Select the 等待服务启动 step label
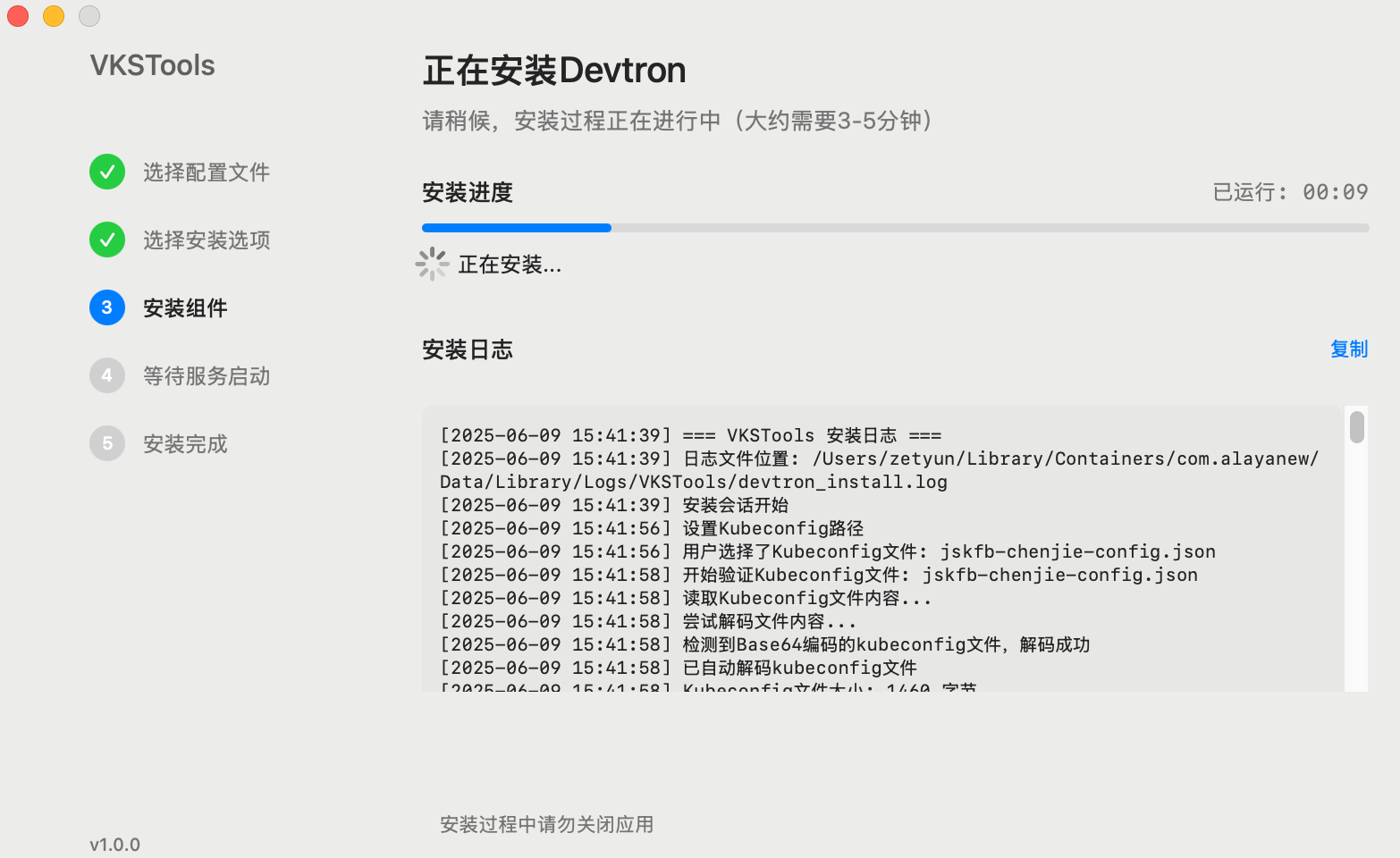The image size is (1400, 858). tap(207, 376)
